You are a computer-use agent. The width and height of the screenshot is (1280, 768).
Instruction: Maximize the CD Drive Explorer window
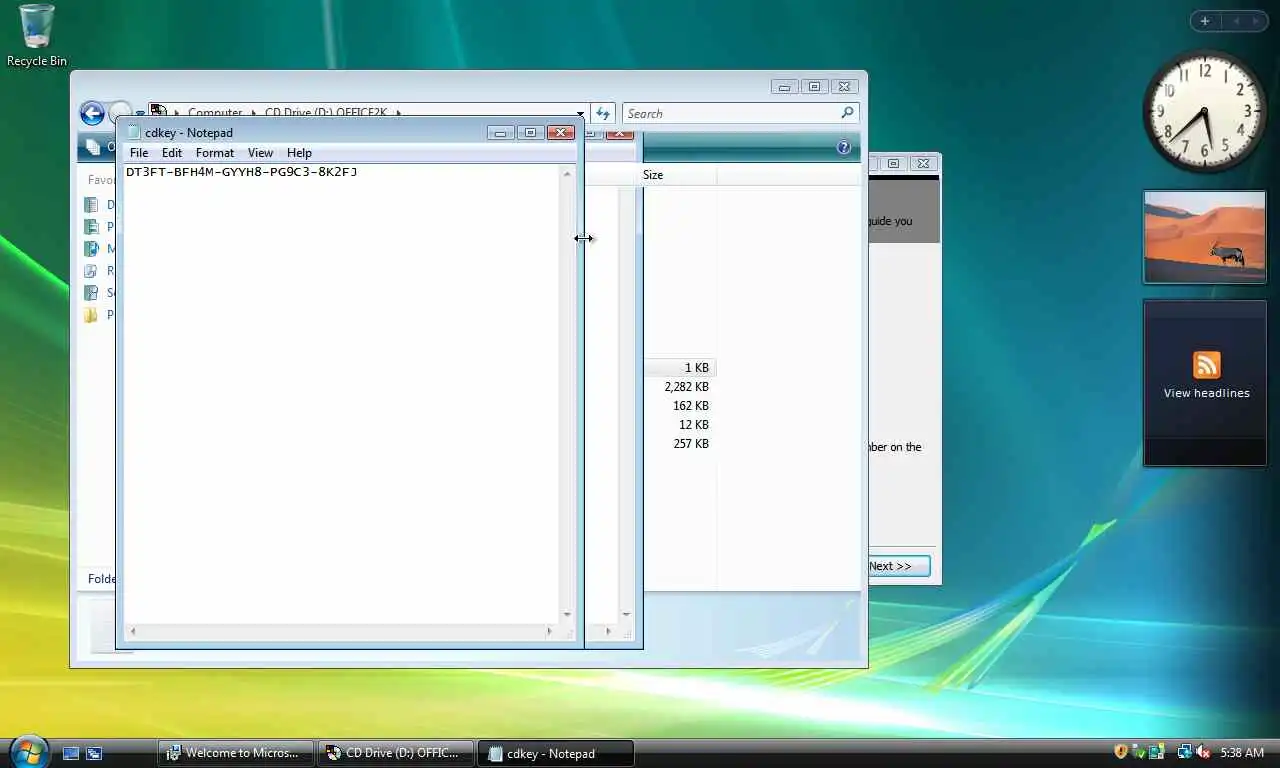814,87
